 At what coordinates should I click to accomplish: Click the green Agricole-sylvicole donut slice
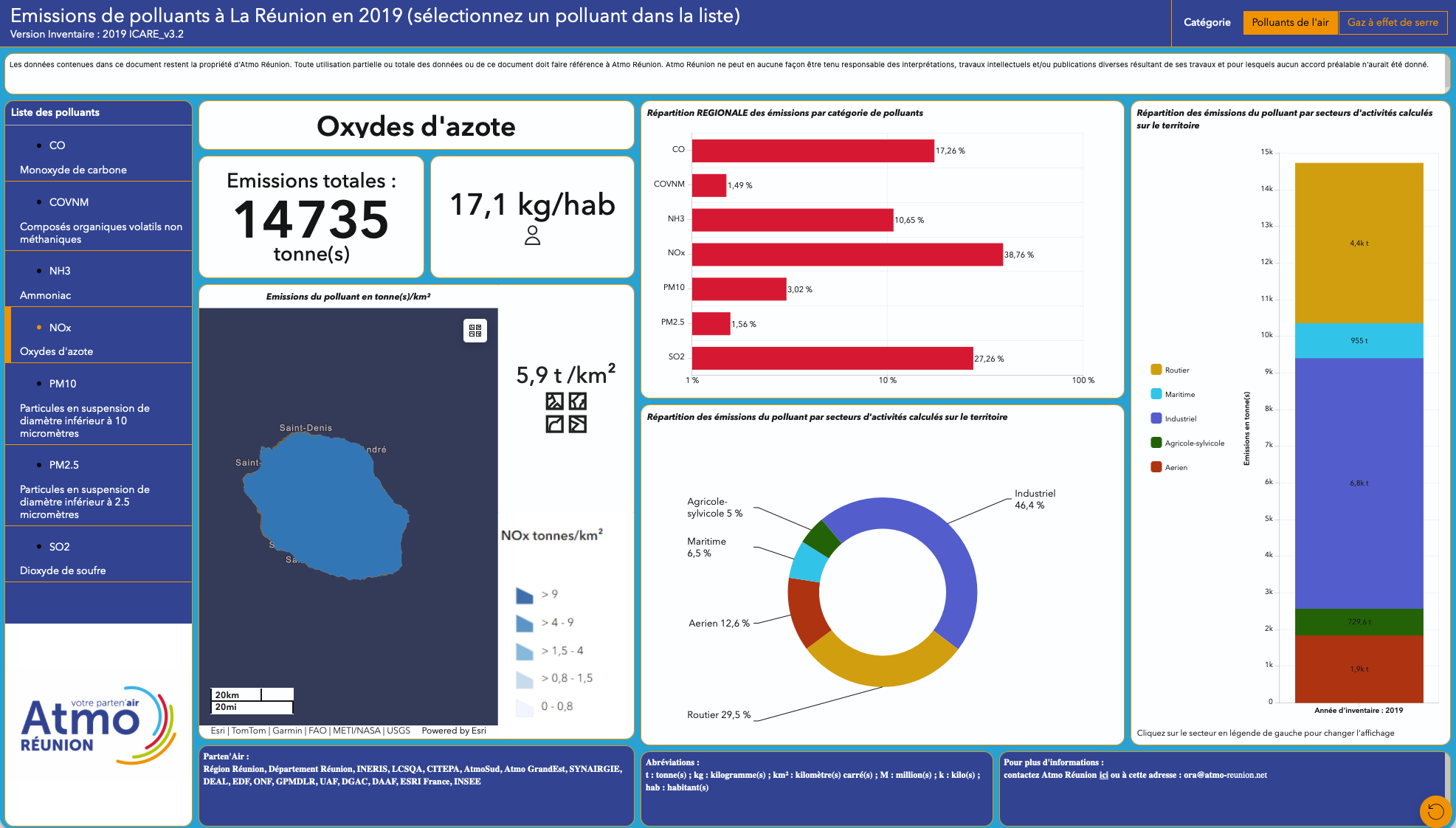821,538
